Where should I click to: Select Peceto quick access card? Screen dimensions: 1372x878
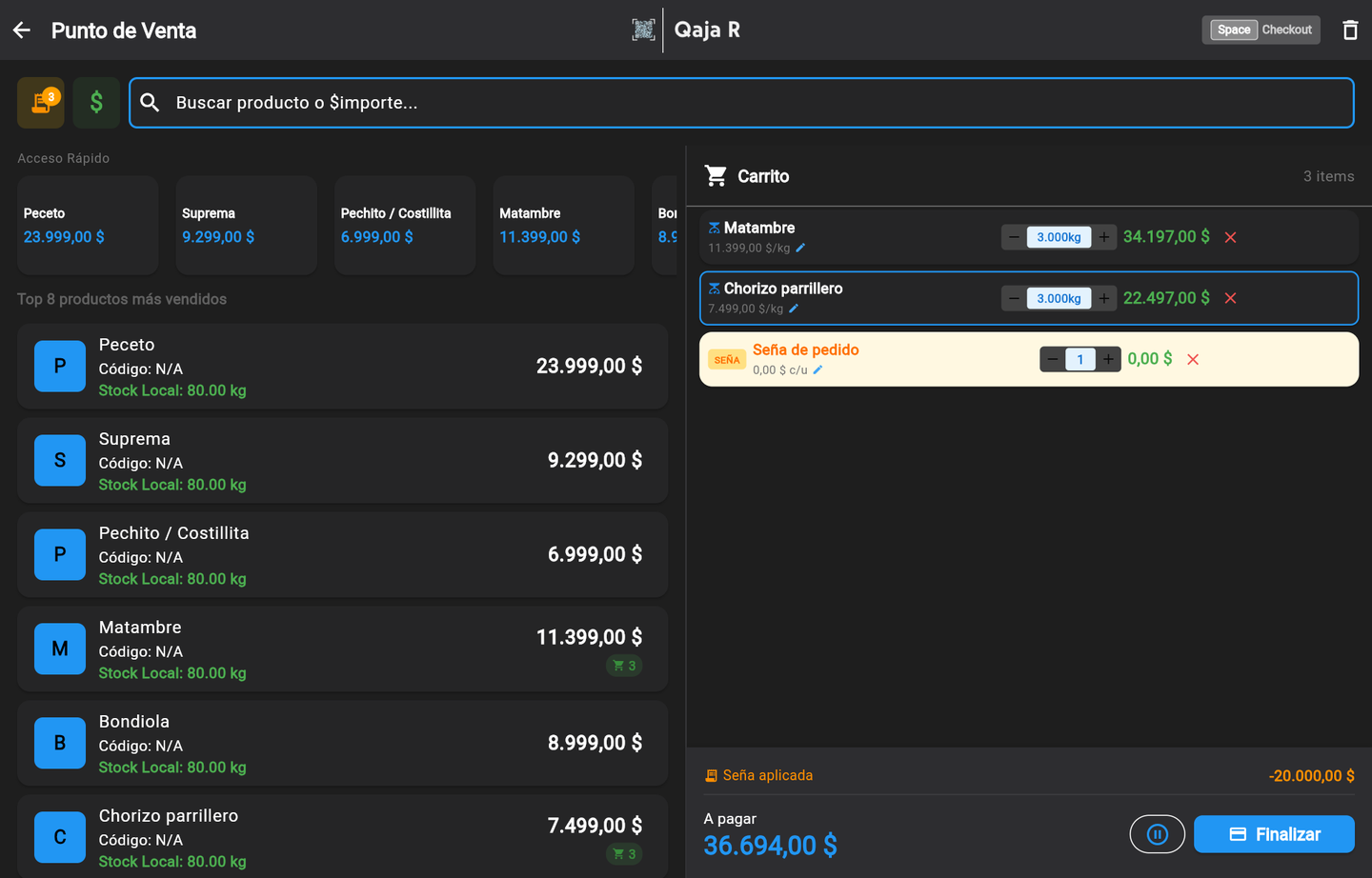[88, 226]
